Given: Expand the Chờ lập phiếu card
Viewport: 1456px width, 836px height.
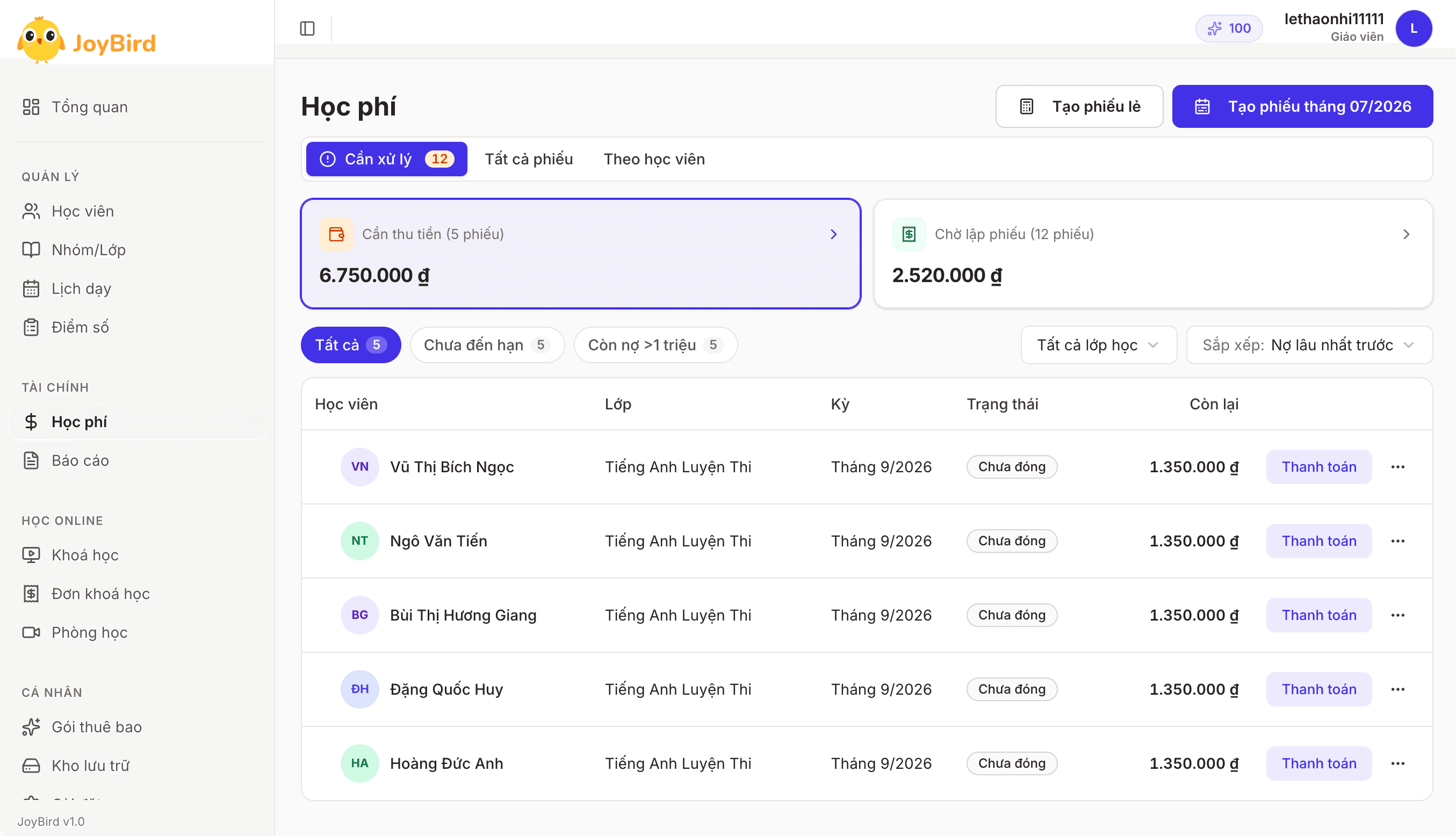Looking at the screenshot, I should click(1153, 253).
